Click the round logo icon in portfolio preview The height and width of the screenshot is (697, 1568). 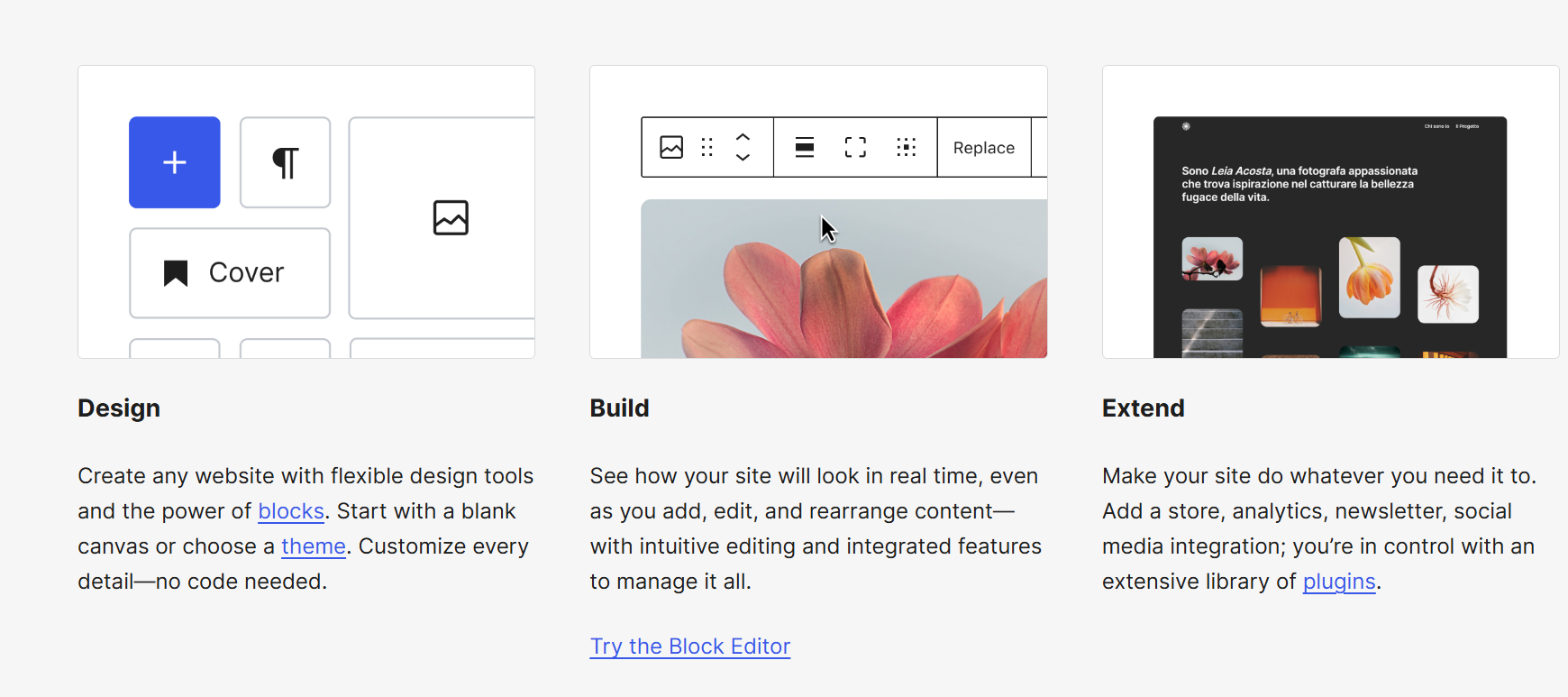(1186, 126)
